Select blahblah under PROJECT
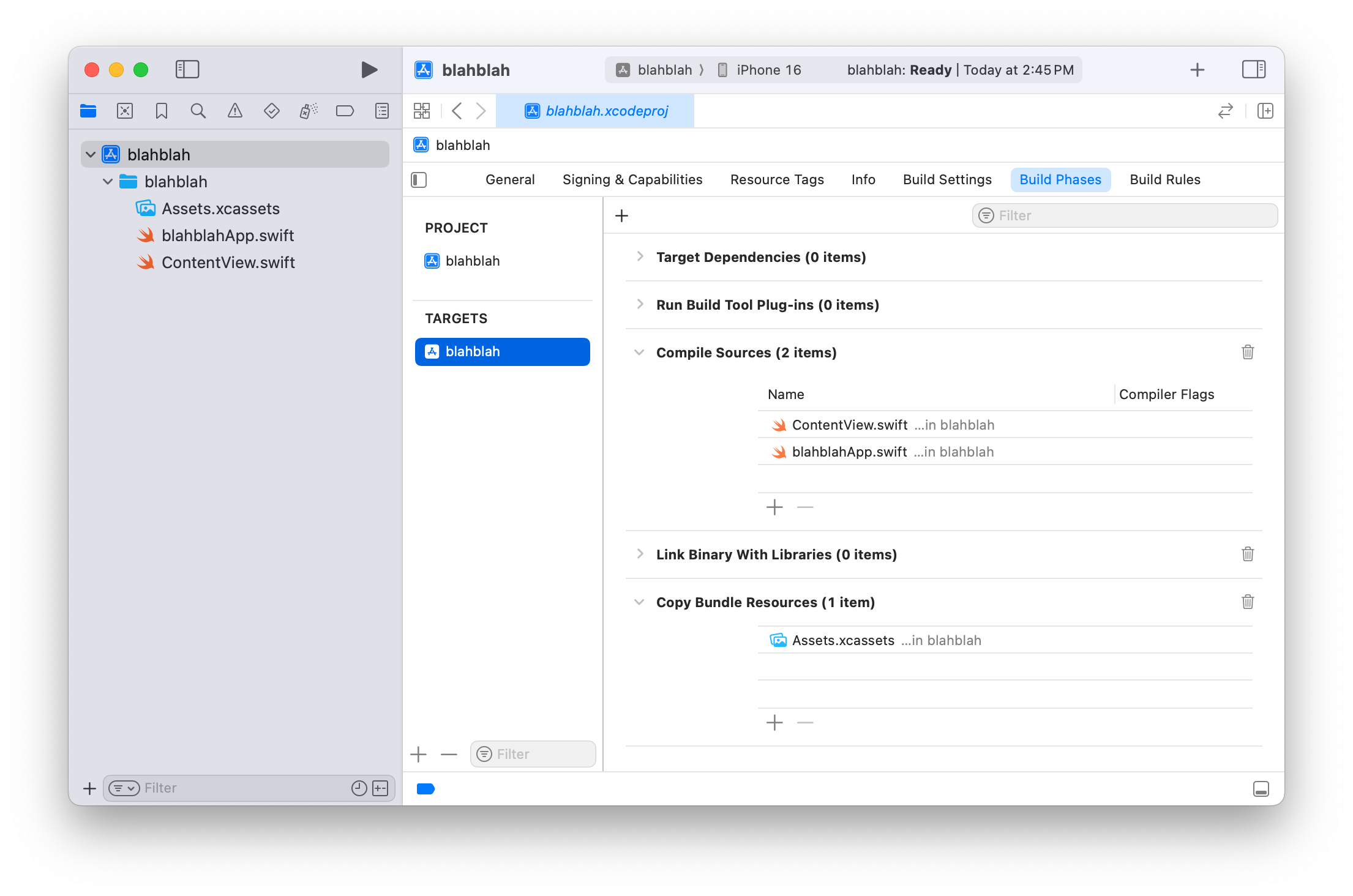The image size is (1353, 896). click(x=462, y=261)
